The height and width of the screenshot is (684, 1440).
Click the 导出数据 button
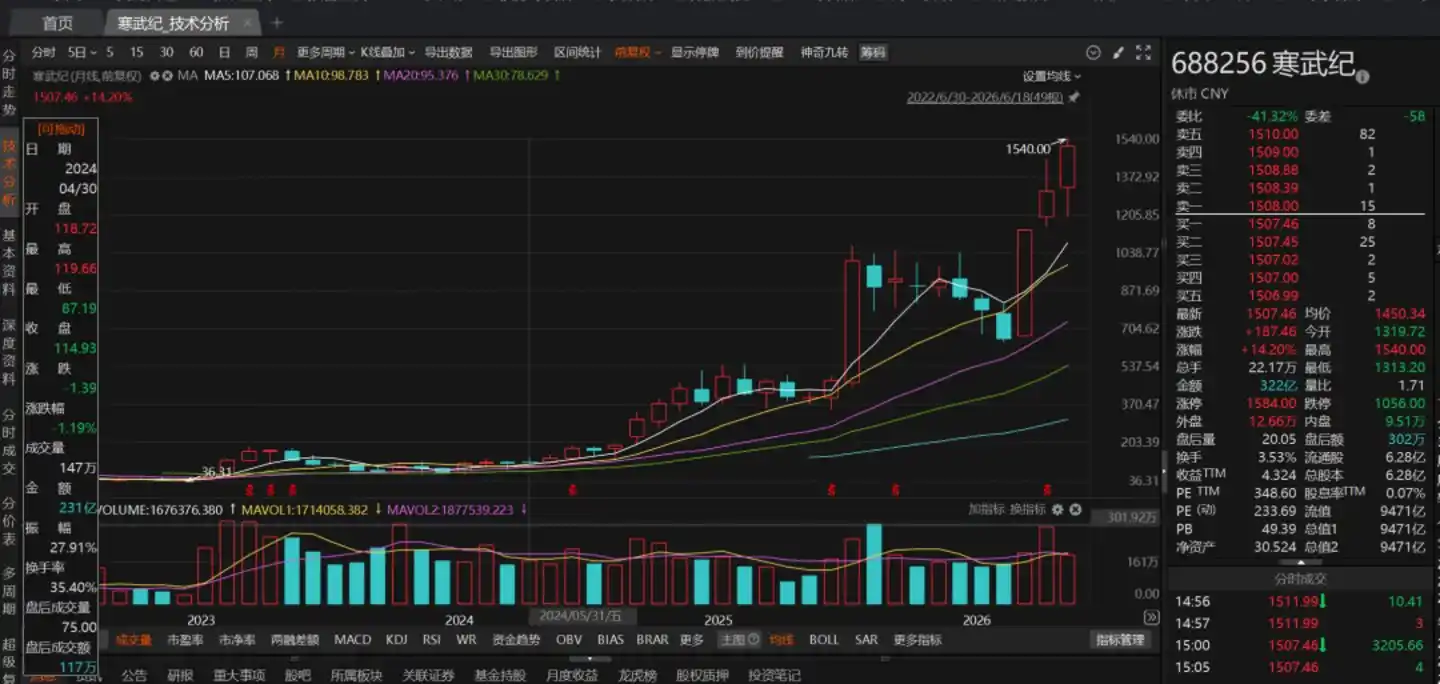pyautogui.click(x=448, y=52)
